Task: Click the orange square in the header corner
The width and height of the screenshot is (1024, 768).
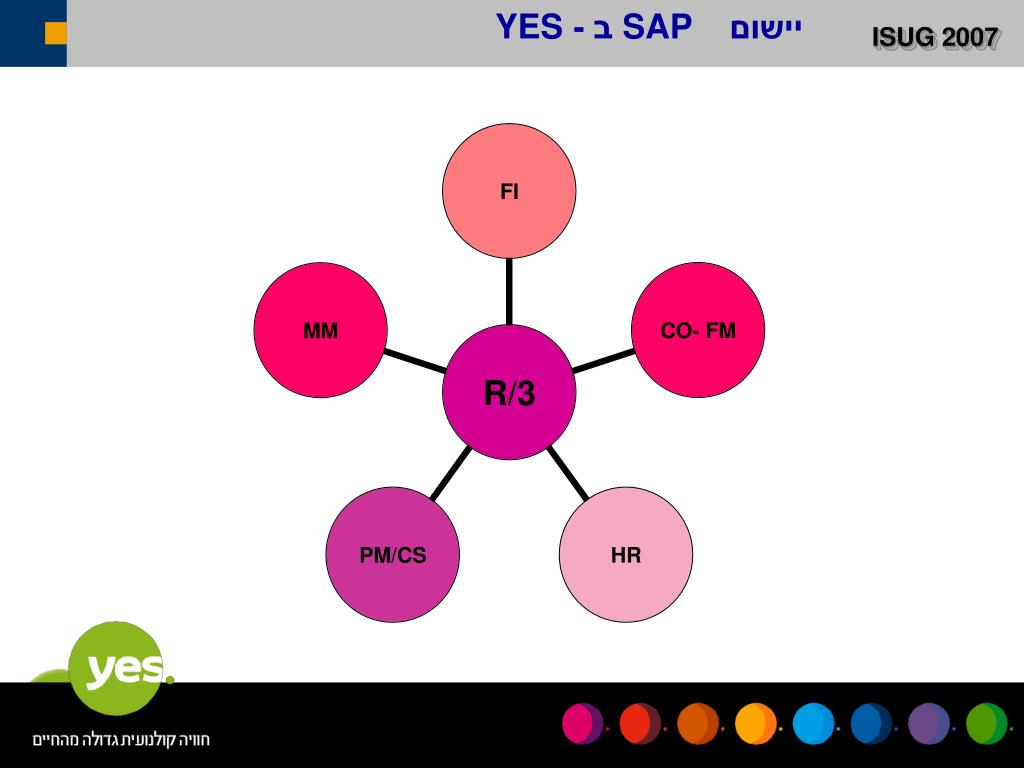Action: click(56, 33)
